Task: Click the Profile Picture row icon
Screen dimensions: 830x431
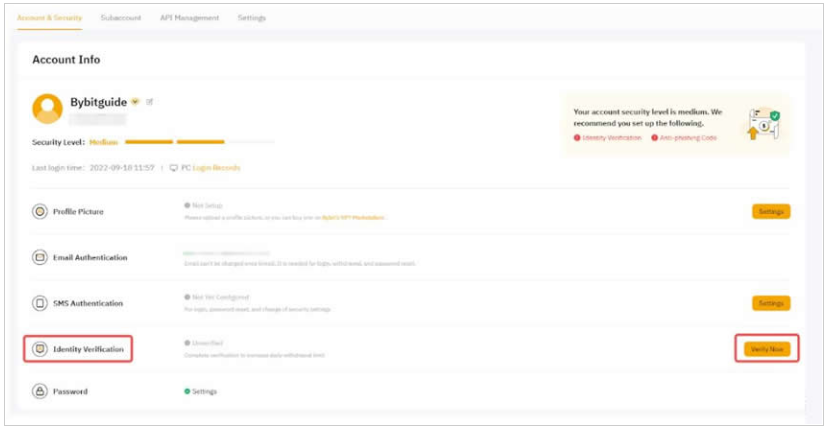Action: pyautogui.click(x=40, y=212)
